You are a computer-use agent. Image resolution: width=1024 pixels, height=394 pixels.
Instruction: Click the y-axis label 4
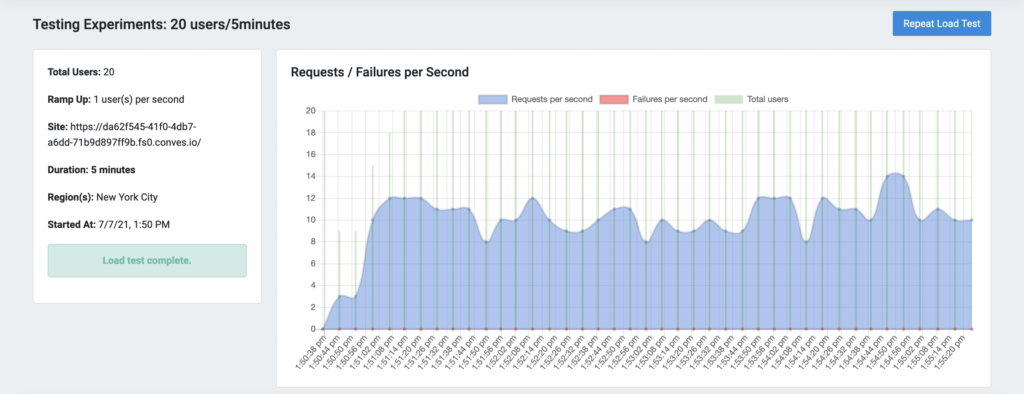click(313, 285)
